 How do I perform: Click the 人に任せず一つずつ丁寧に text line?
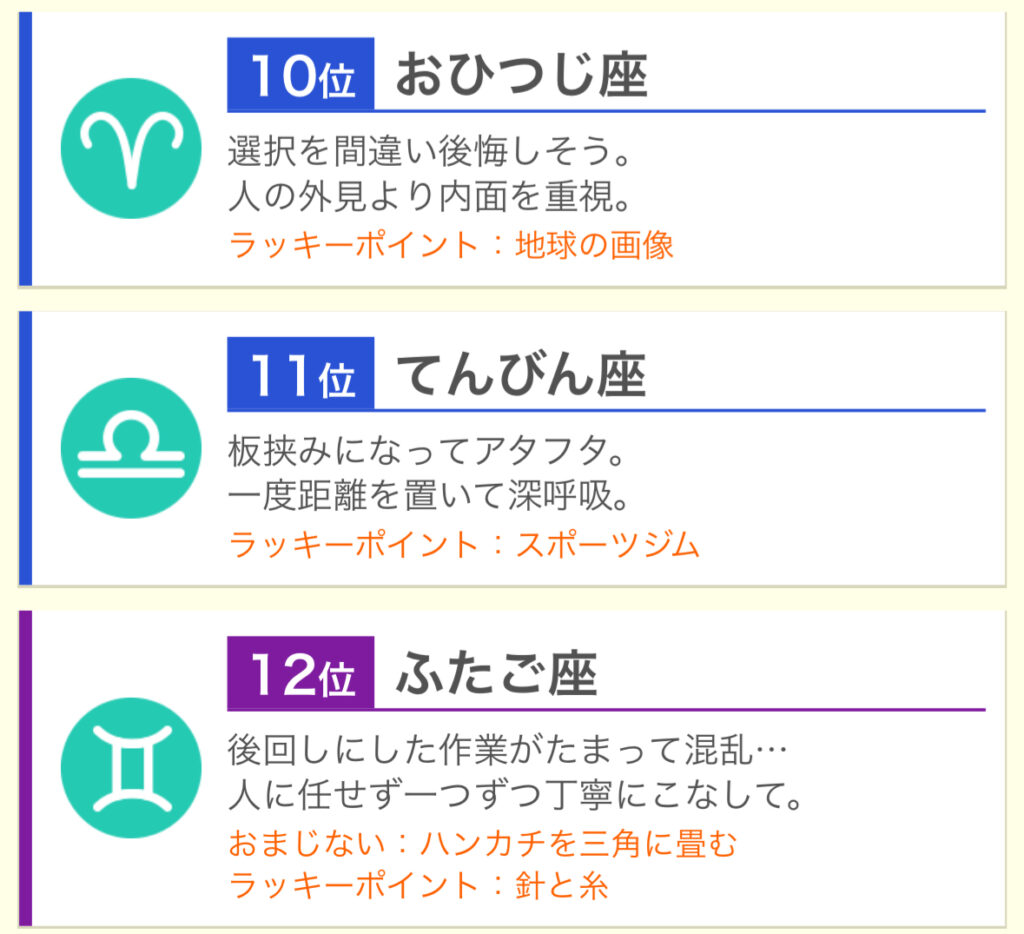pyautogui.click(x=515, y=795)
